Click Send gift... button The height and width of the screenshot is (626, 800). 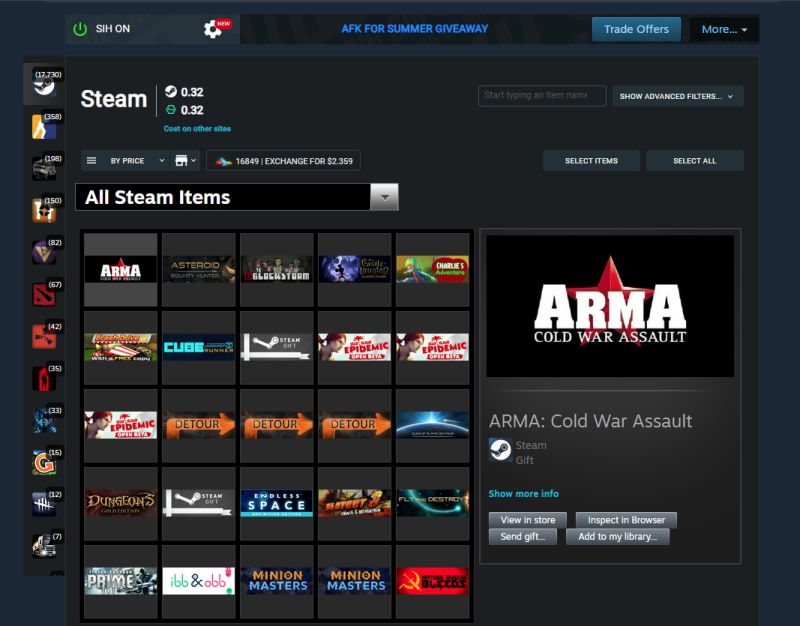(522, 537)
